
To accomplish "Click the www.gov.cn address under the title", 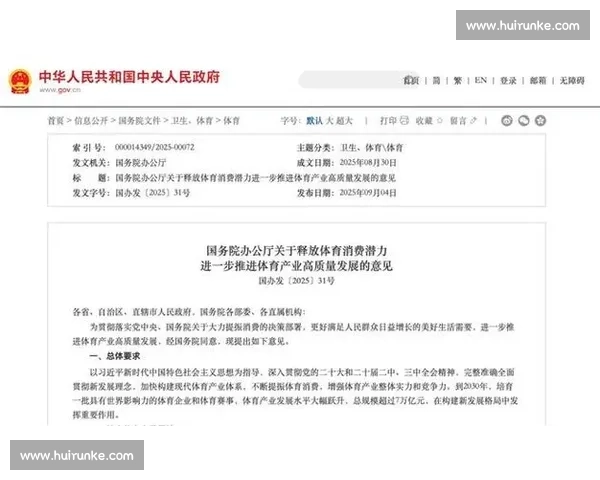I will (x=60, y=90).
